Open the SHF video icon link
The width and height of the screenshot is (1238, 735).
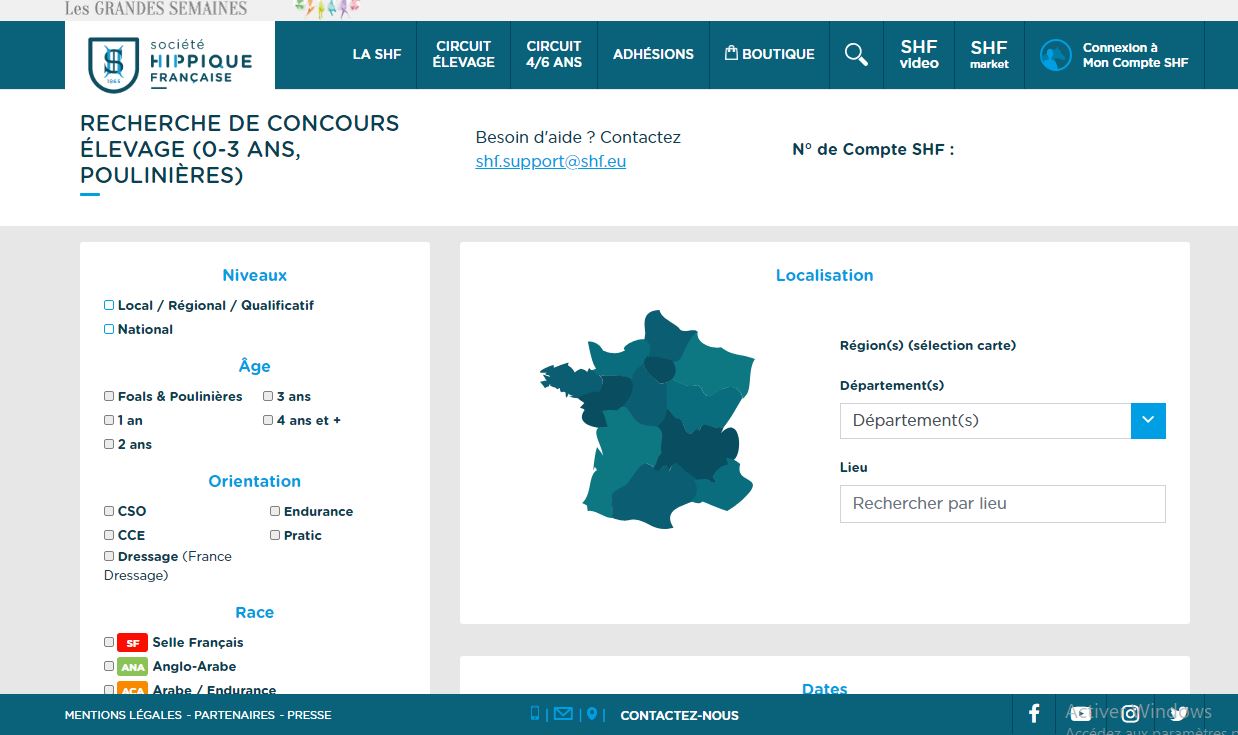[918, 54]
